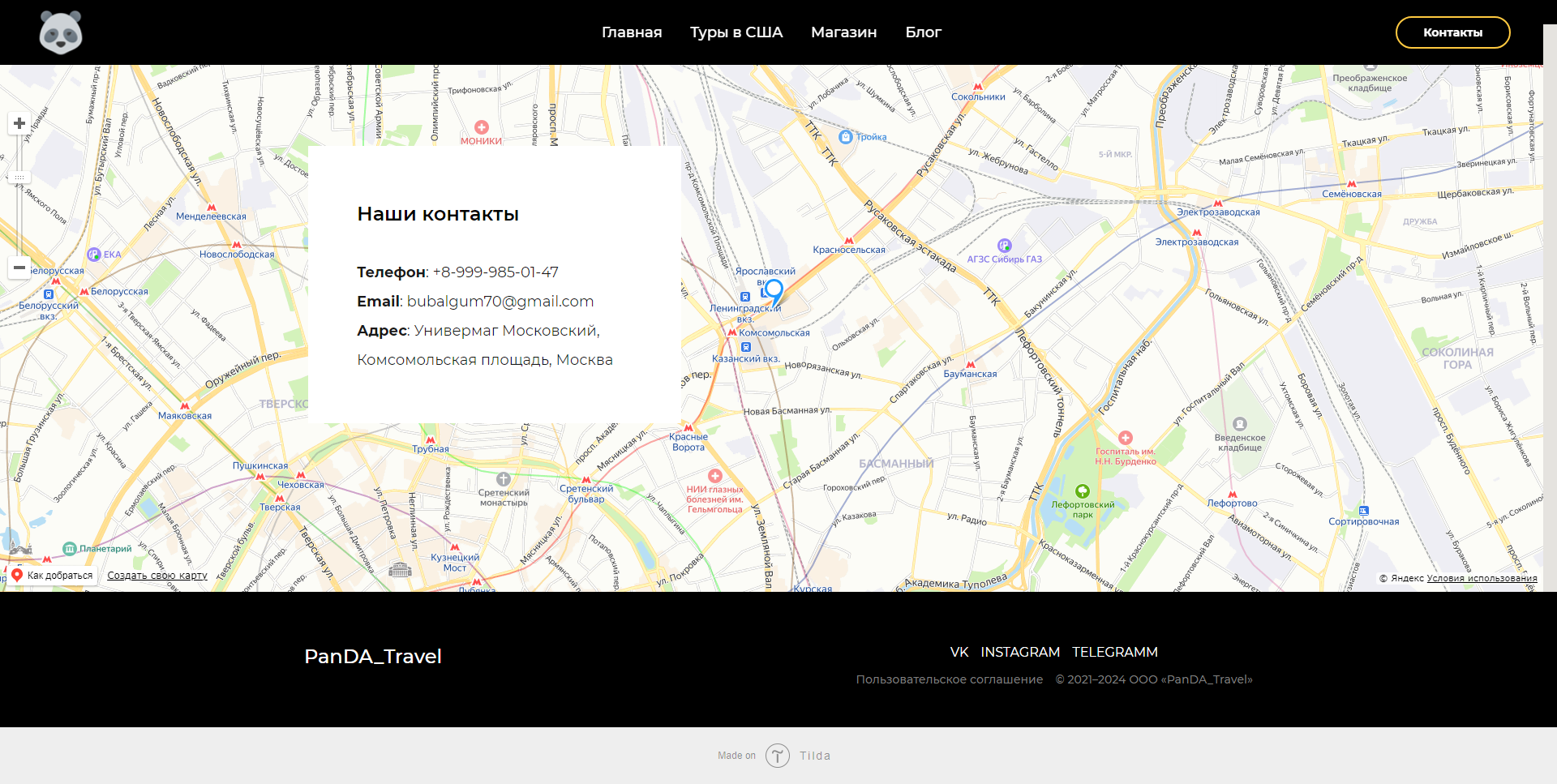
Task: Click the Сокольники metro label
Action: pyautogui.click(x=978, y=97)
